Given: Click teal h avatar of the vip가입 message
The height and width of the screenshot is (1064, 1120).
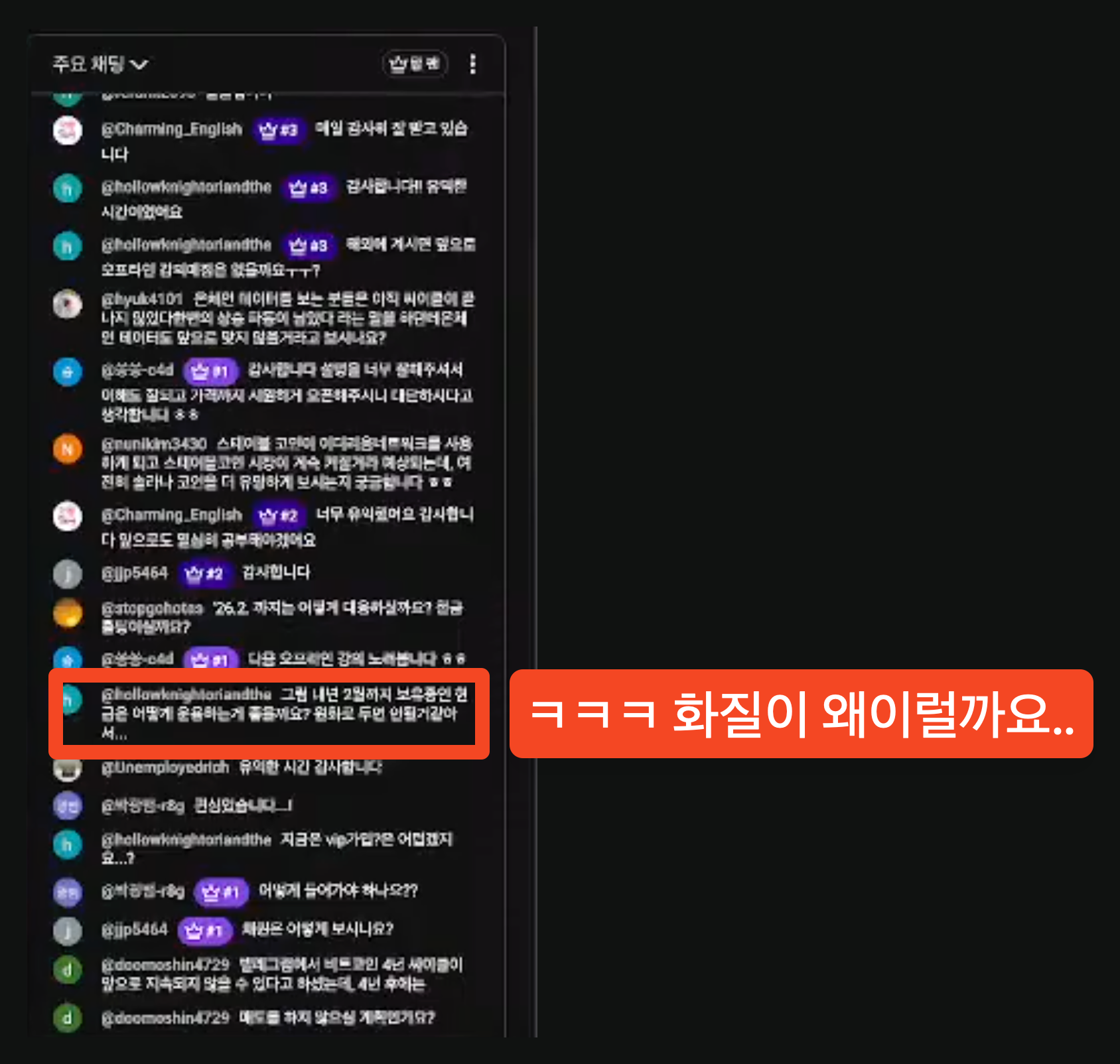Looking at the screenshot, I should point(68,844).
